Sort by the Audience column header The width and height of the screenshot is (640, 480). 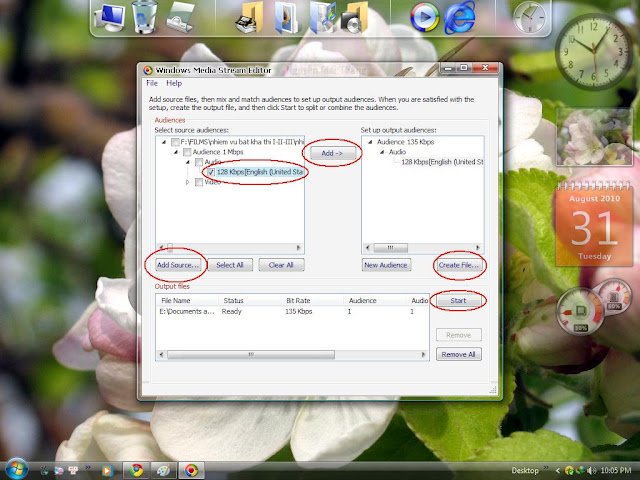click(375, 300)
